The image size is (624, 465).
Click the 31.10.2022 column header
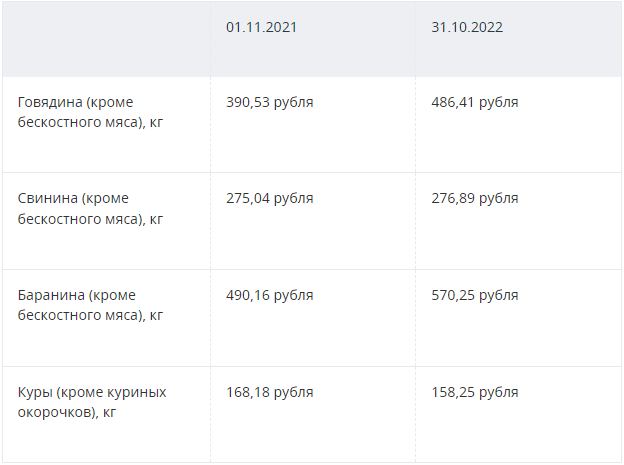click(x=467, y=27)
